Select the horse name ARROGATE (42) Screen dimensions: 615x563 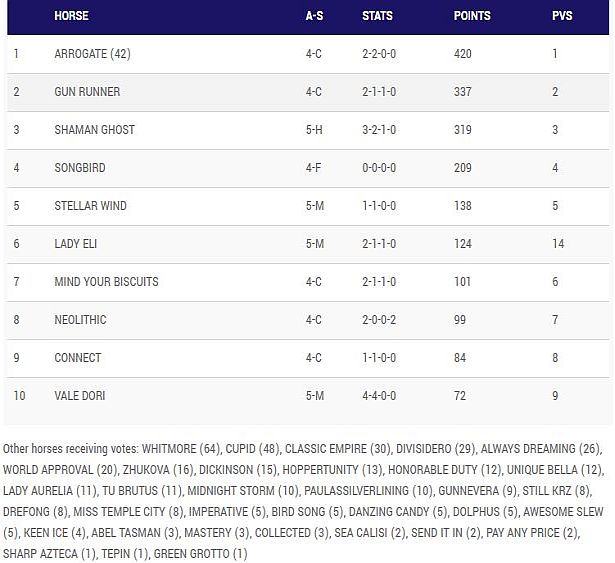[x=92, y=54]
